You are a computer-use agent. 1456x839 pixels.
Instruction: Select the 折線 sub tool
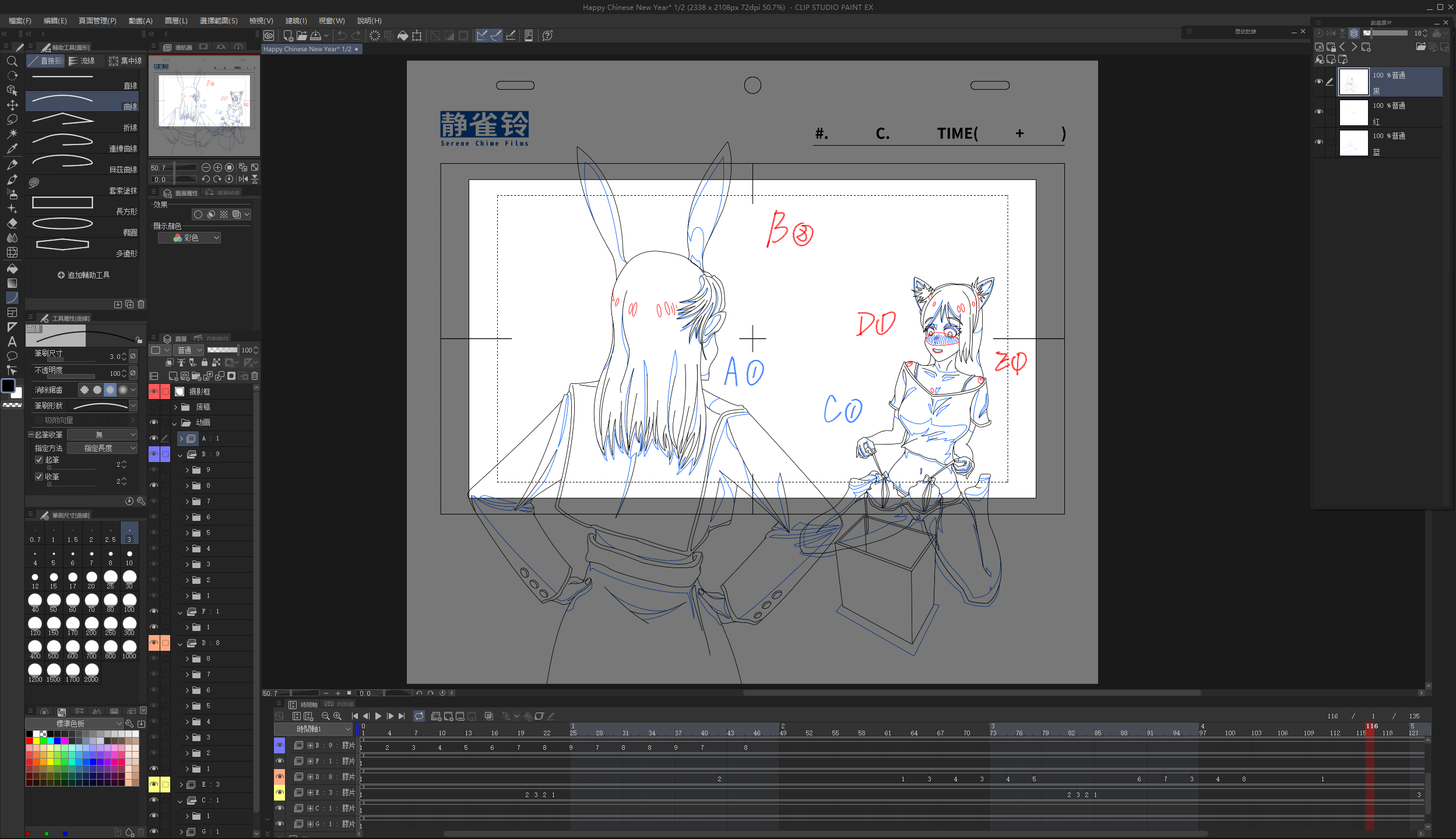coord(82,122)
